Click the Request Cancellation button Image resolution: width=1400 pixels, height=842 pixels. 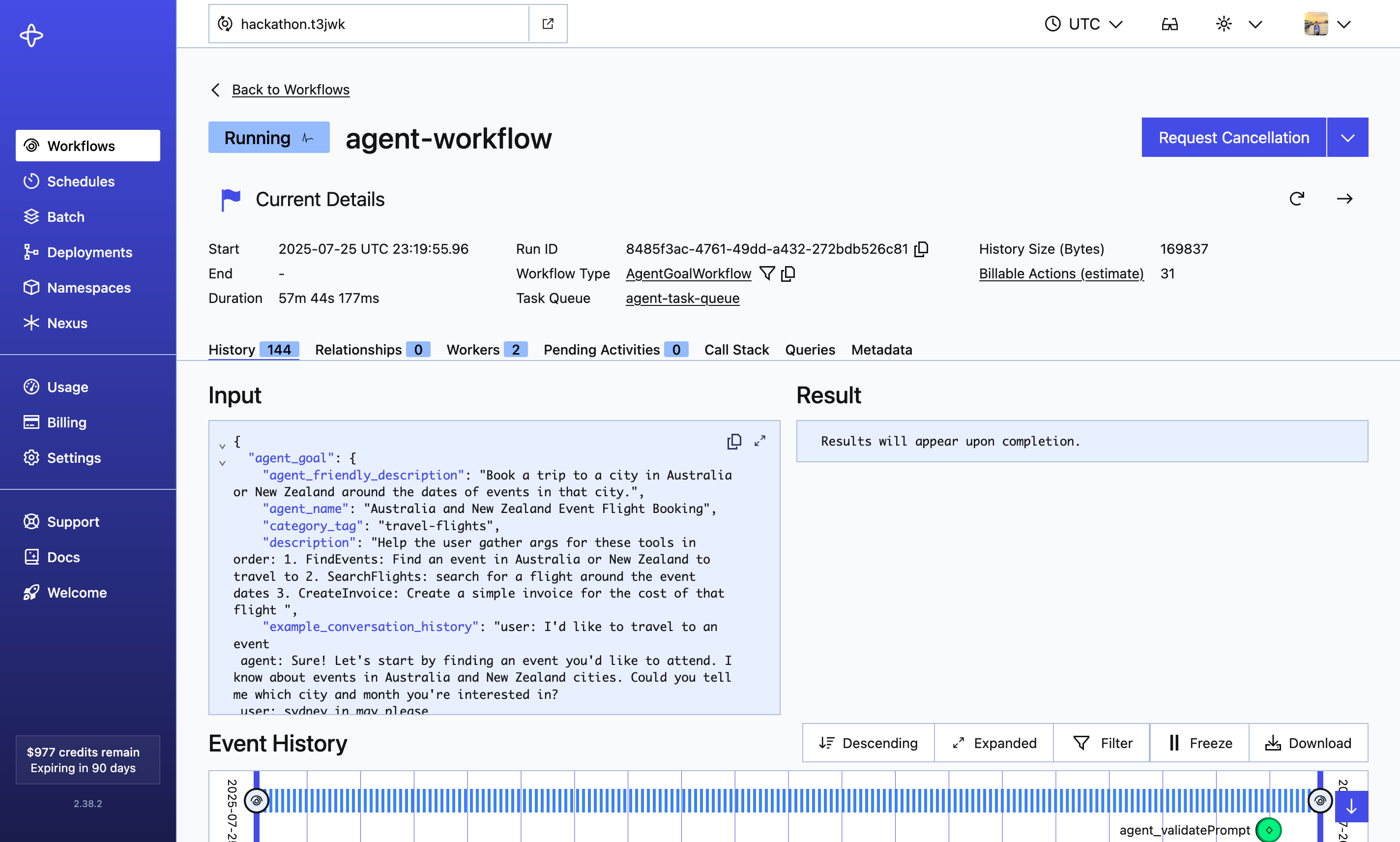1233,137
